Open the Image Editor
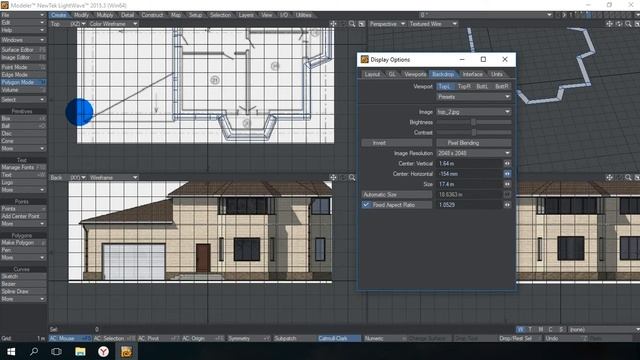The width and height of the screenshot is (640, 360). click(x=23, y=58)
